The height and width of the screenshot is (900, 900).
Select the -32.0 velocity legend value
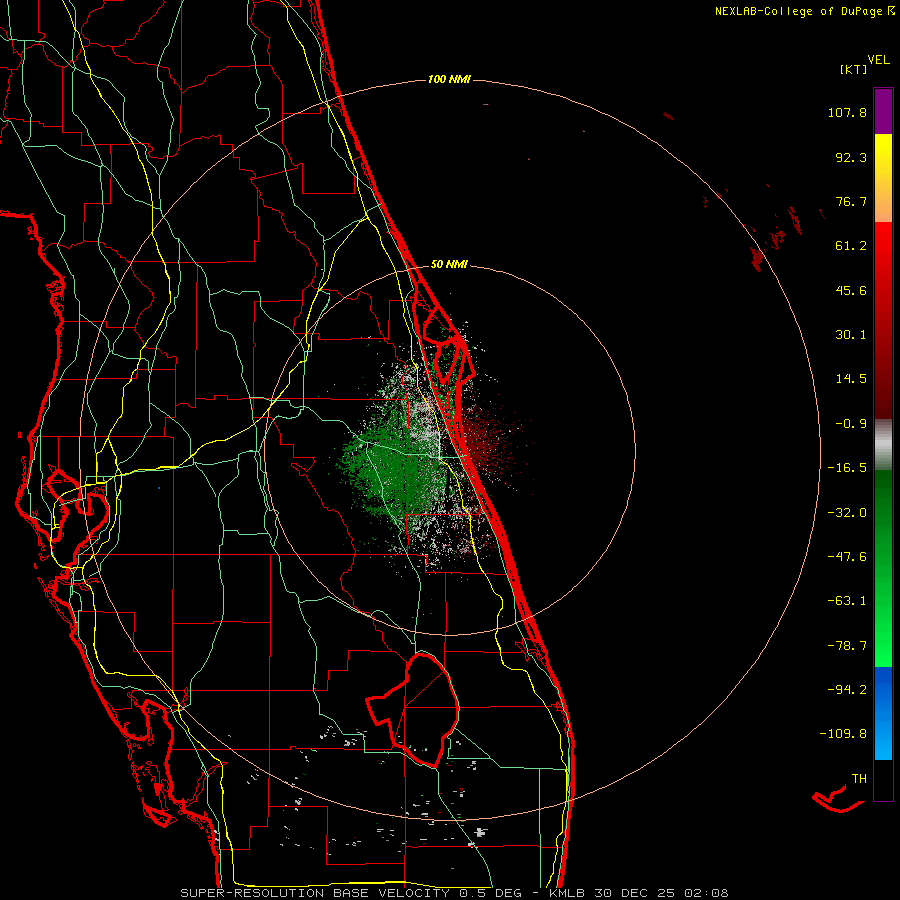tap(847, 513)
